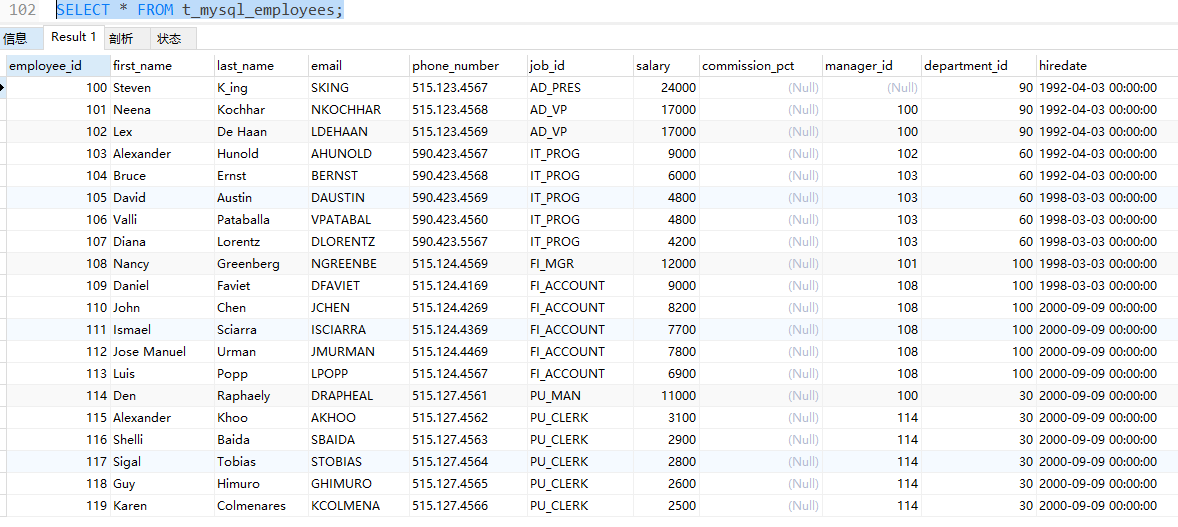Viewport: 1178px width, 527px height.
Task: Click the Raphaely last name cell
Action: 261,395
